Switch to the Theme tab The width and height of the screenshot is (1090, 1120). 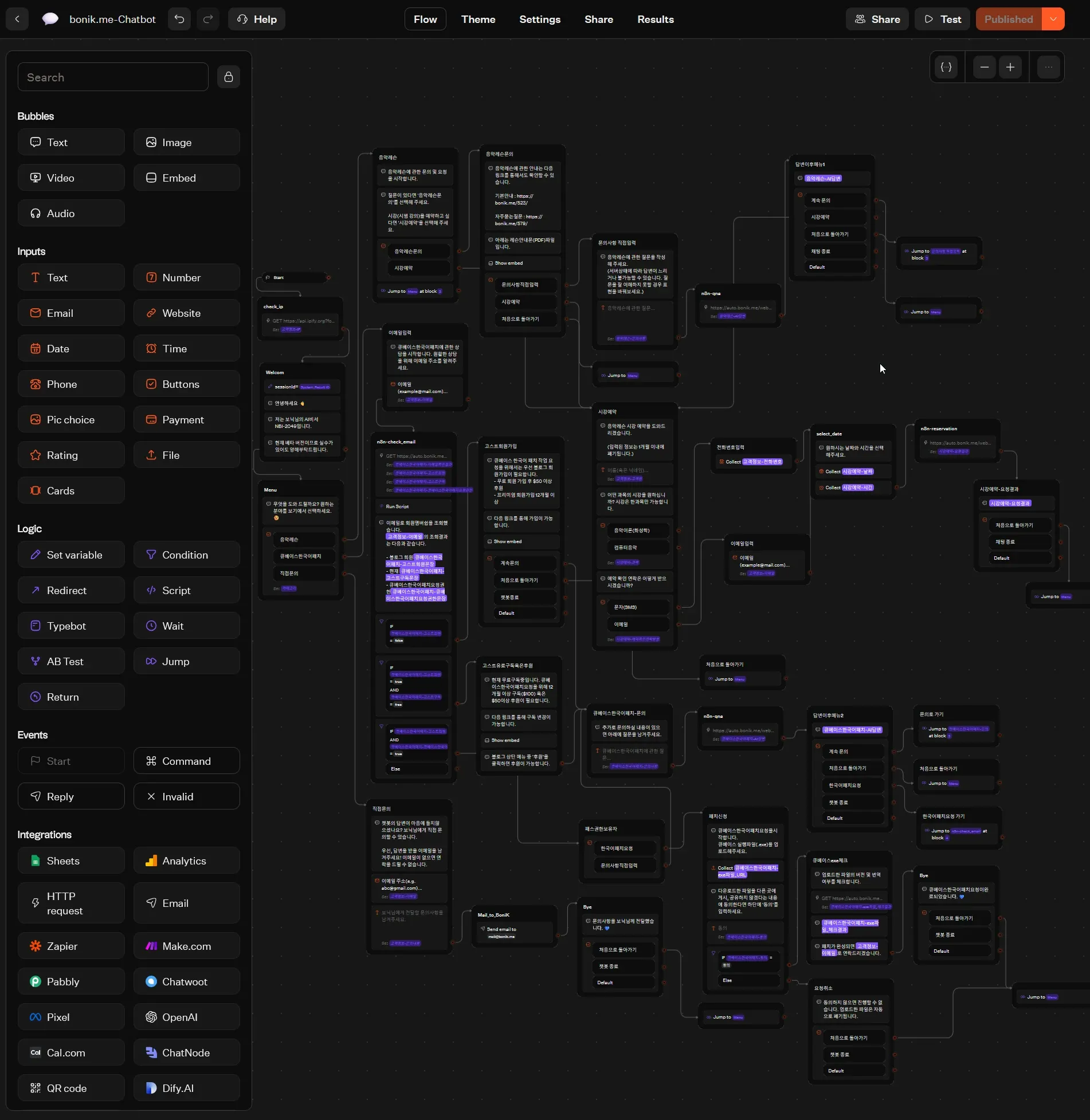478,19
